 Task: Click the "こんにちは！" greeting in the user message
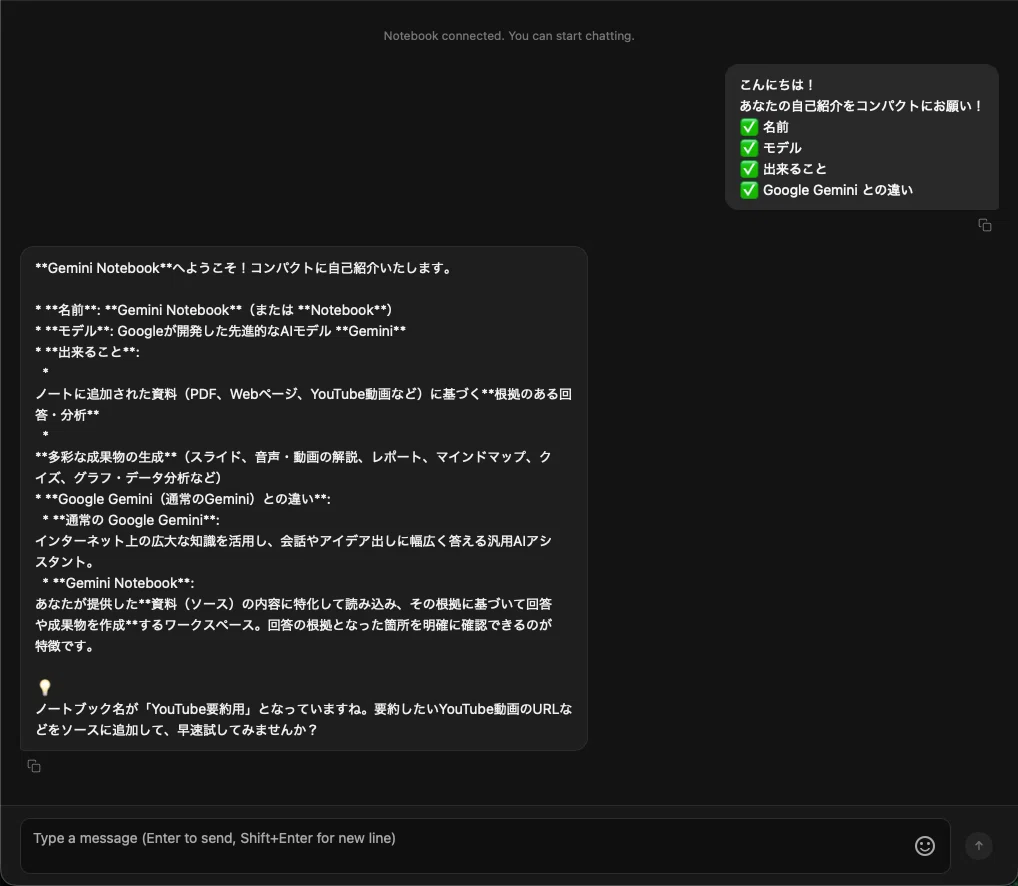pyautogui.click(x=777, y=85)
